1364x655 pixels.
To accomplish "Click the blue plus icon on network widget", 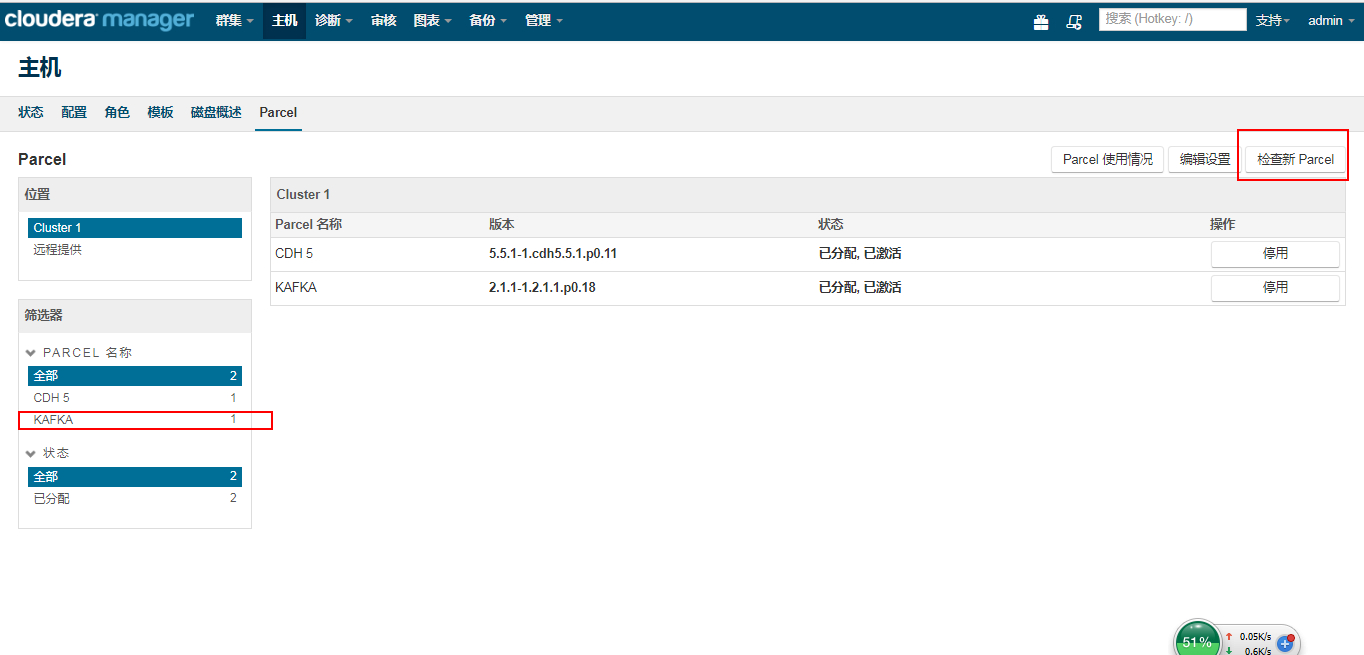I will [x=1287, y=643].
